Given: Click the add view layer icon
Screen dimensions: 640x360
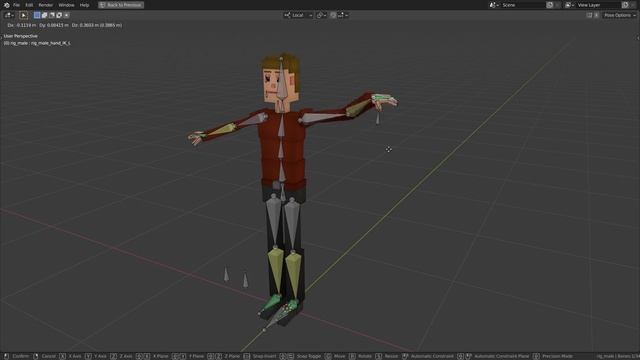Looking at the screenshot, I should [x=625, y=5].
